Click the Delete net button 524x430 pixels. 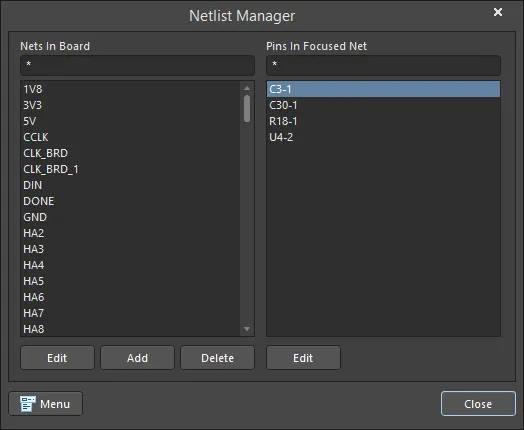pyautogui.click(x=218, y=358)
